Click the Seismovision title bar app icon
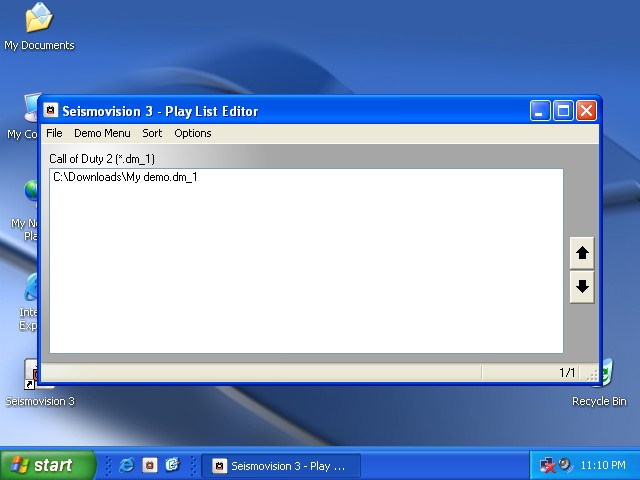This screenshot has width=640, height=480. click(x=52, y=110)
